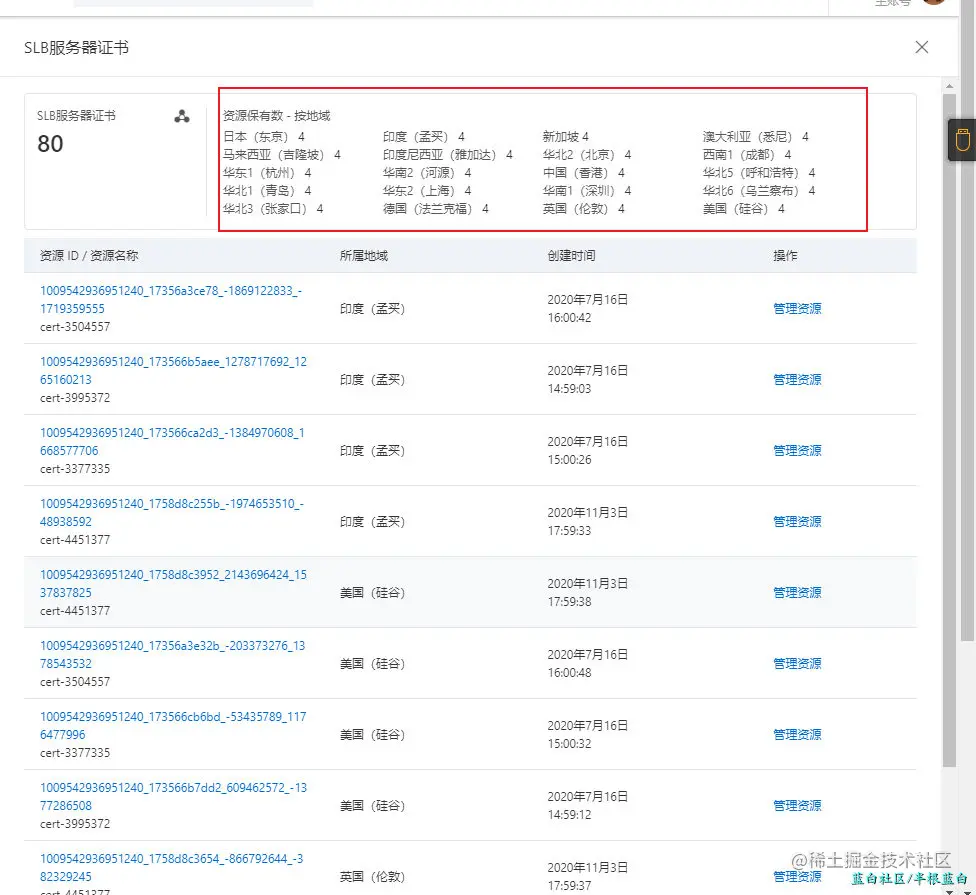This screenshot has height=895, width=976.
Task: Click the cluster icon beside SLB服务器证书
Action: [182, 116]
